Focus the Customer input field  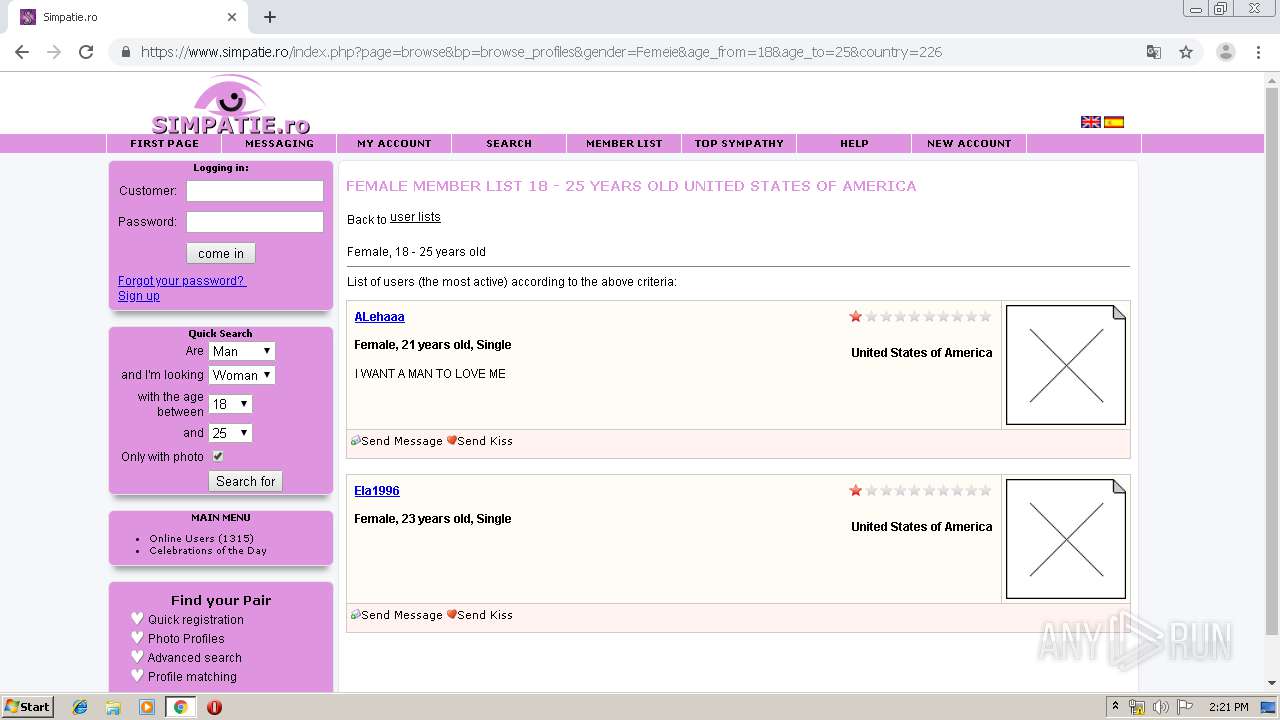(255, 191)
